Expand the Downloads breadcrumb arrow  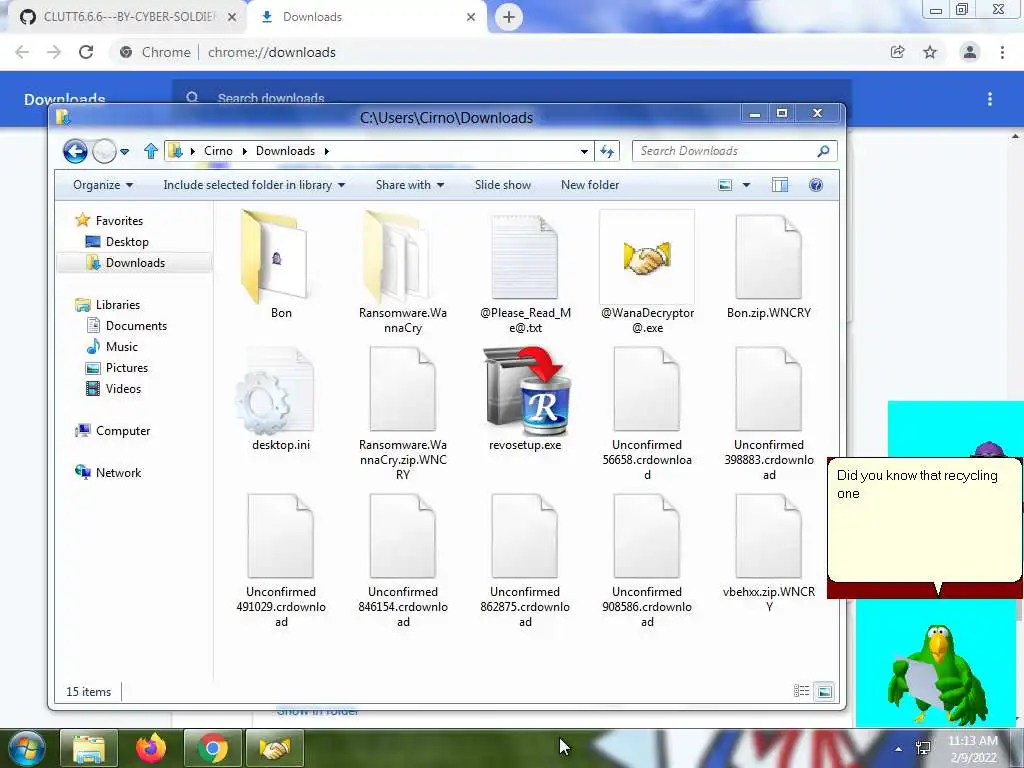[327, 152]
